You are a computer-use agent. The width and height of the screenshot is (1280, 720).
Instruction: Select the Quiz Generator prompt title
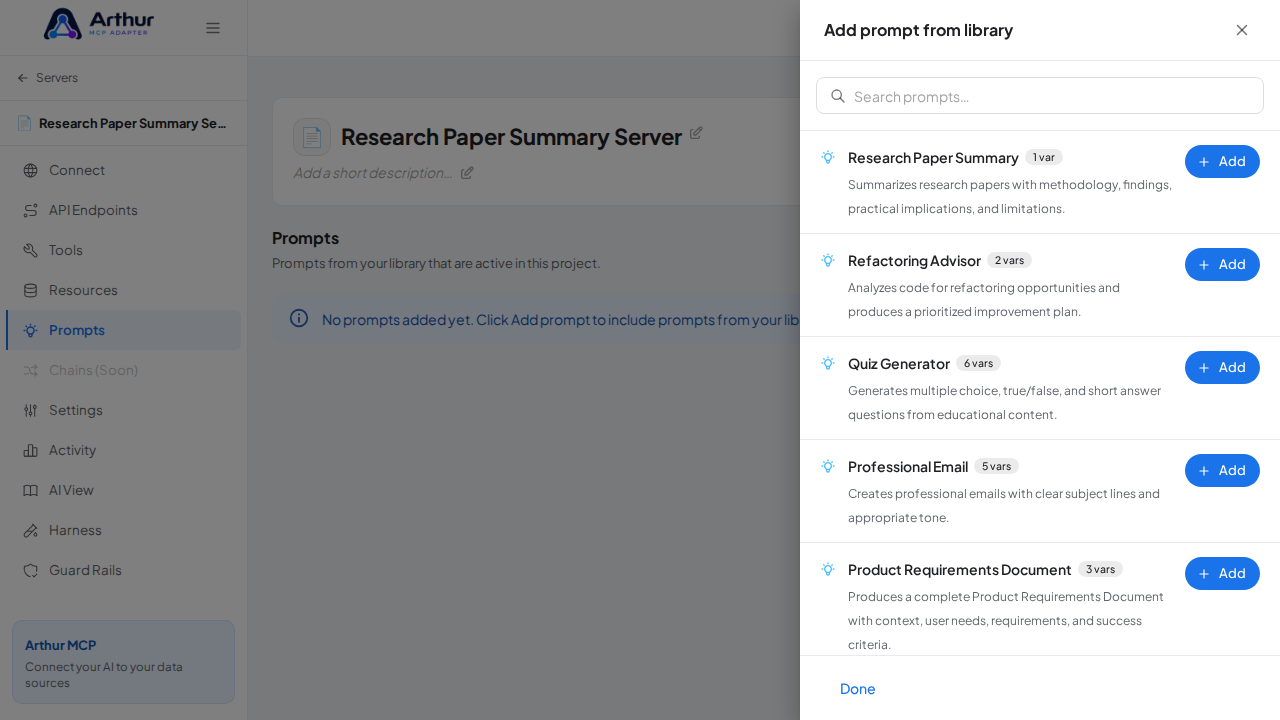(x=899, y=363)
